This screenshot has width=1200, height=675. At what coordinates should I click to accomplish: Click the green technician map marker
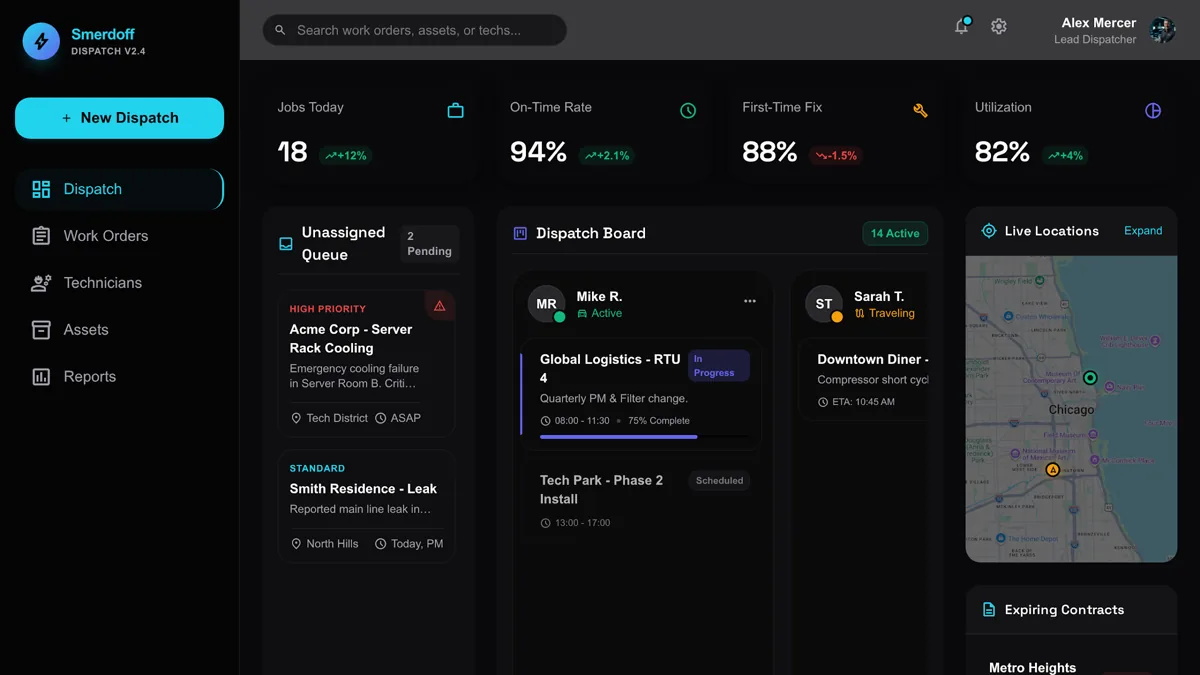click(1090, 378)
